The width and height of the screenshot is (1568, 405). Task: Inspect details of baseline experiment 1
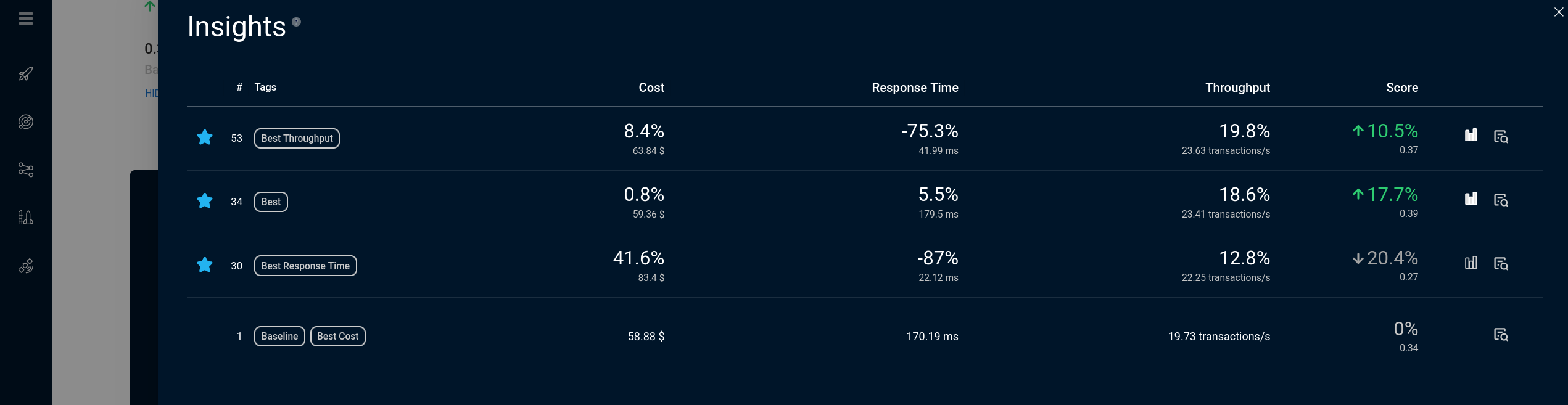[x=1501, y=335]
